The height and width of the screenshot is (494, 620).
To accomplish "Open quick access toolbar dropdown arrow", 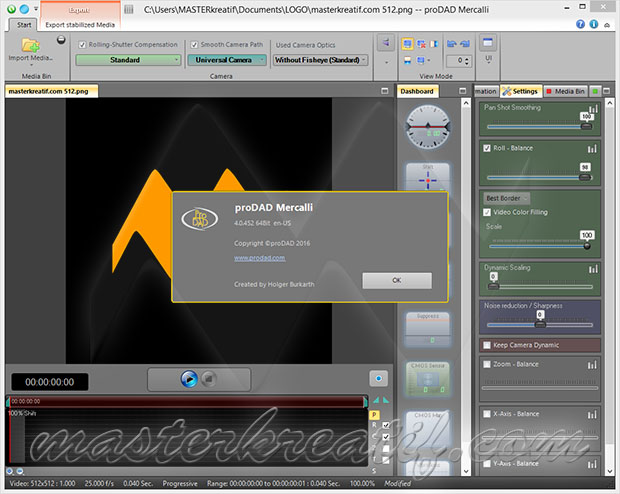I will click(x=36, y=9).
